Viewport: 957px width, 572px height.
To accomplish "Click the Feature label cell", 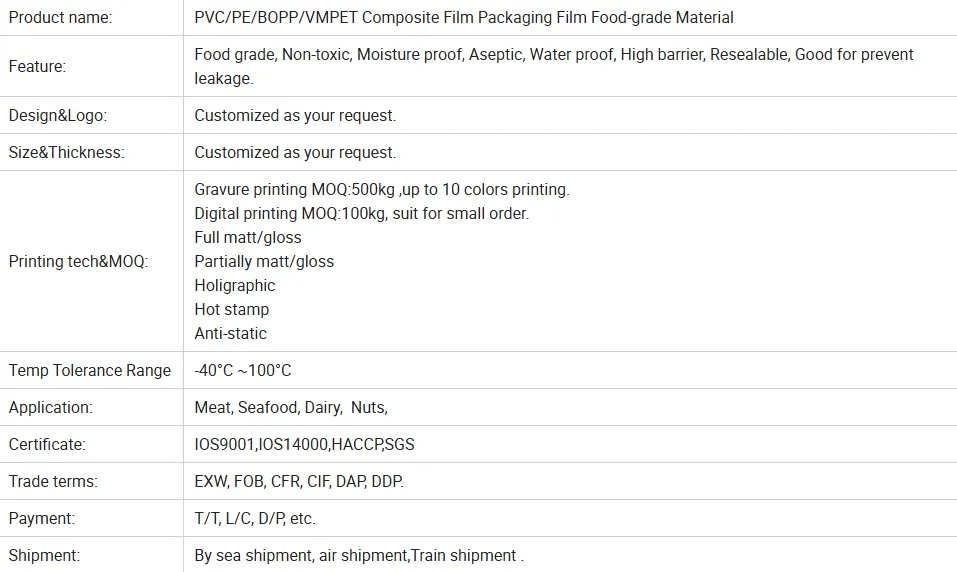I will point(92,66).
